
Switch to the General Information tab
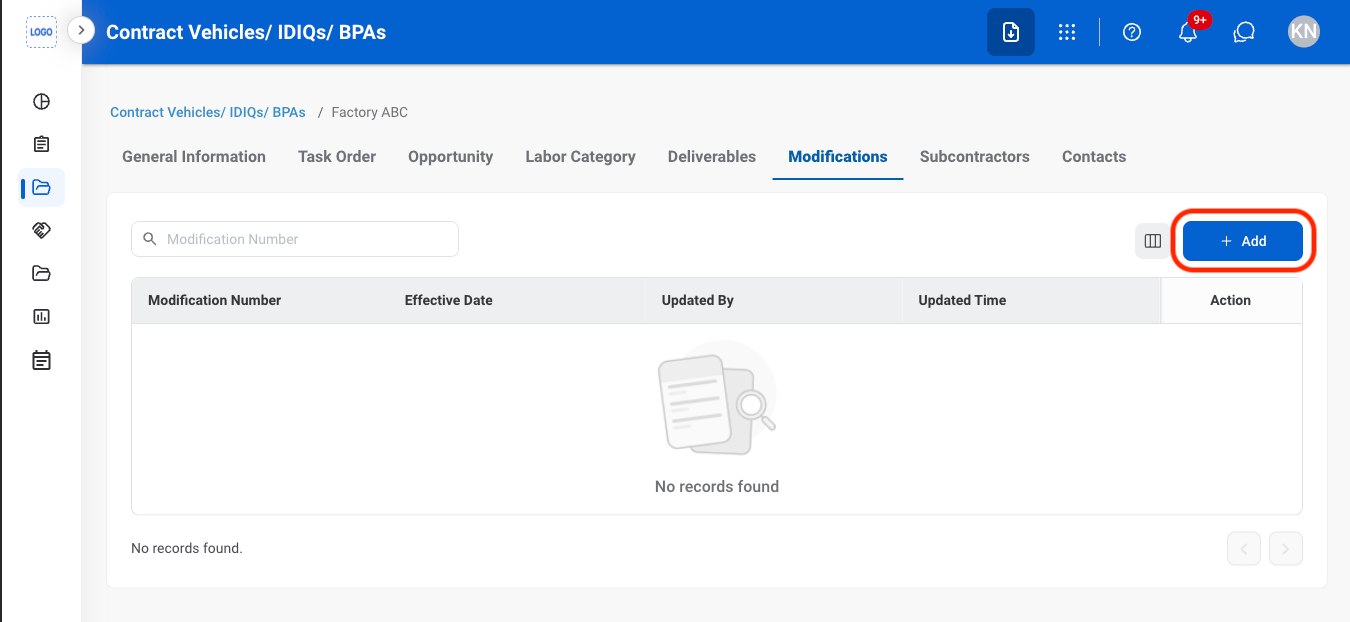click(194, 157)
